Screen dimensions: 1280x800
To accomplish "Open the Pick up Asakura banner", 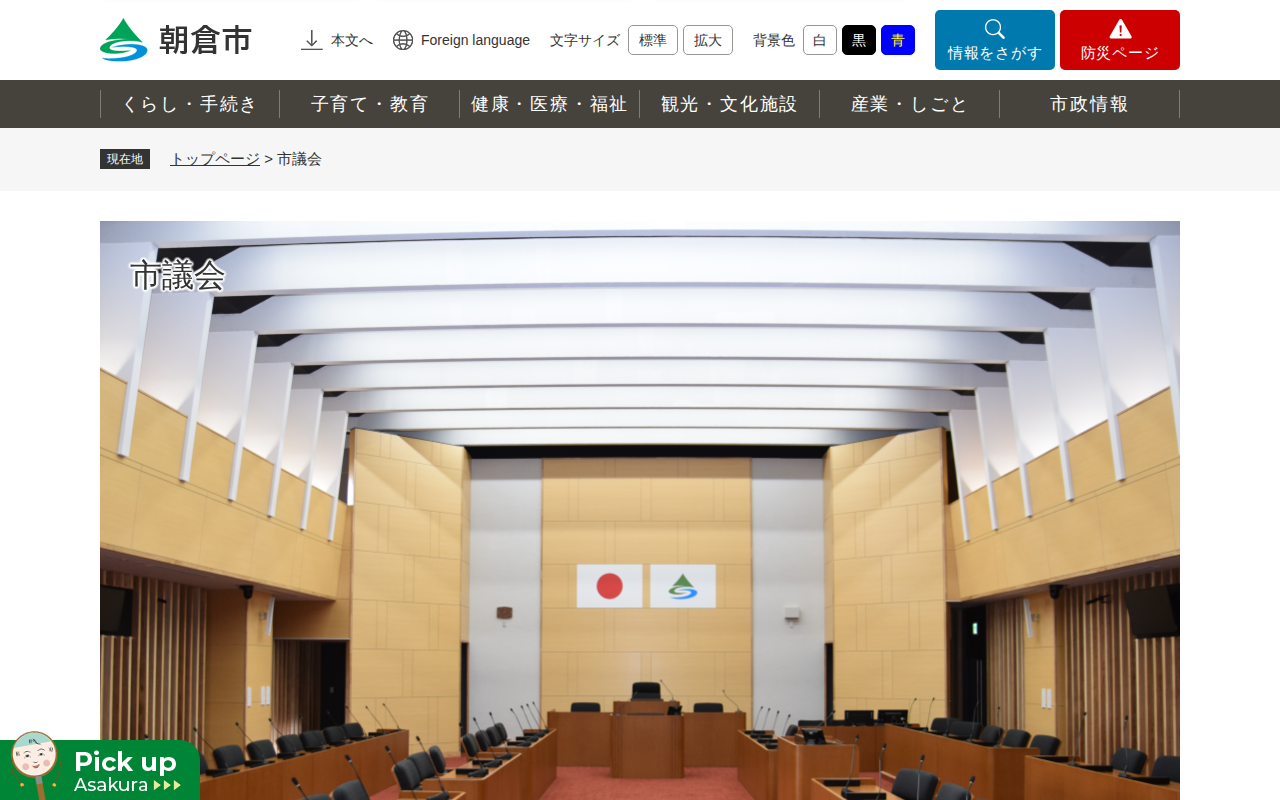I will pos(100,768).
